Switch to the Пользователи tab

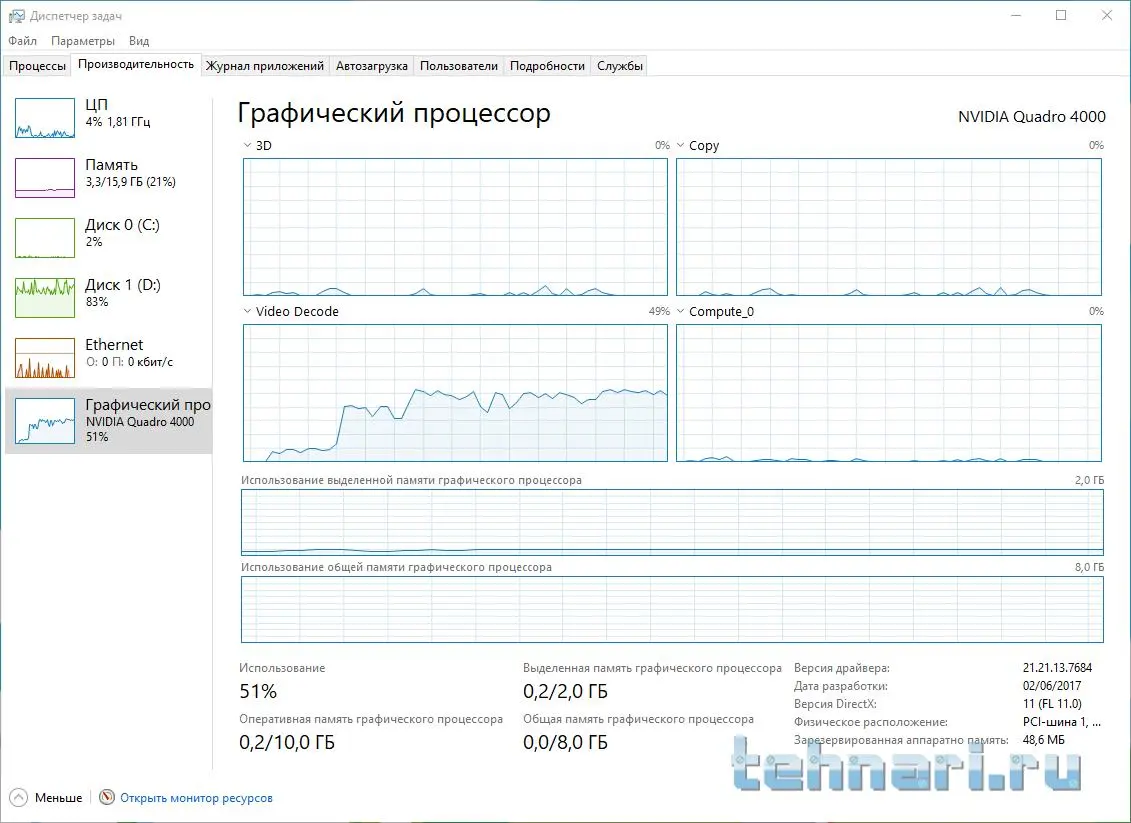click(459, 66)
